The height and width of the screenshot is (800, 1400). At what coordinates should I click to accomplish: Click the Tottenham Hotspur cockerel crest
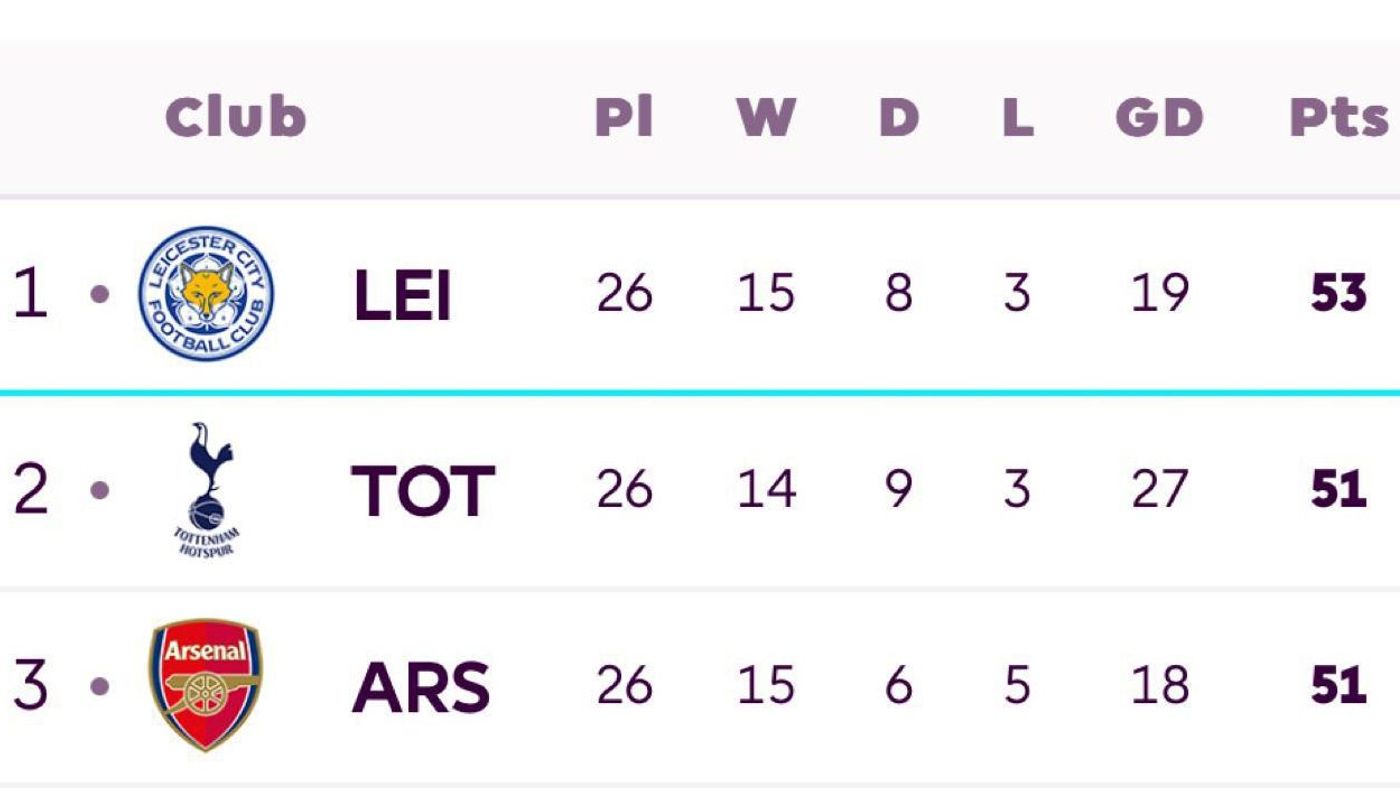pyautogui.click(x=206, y=489)
